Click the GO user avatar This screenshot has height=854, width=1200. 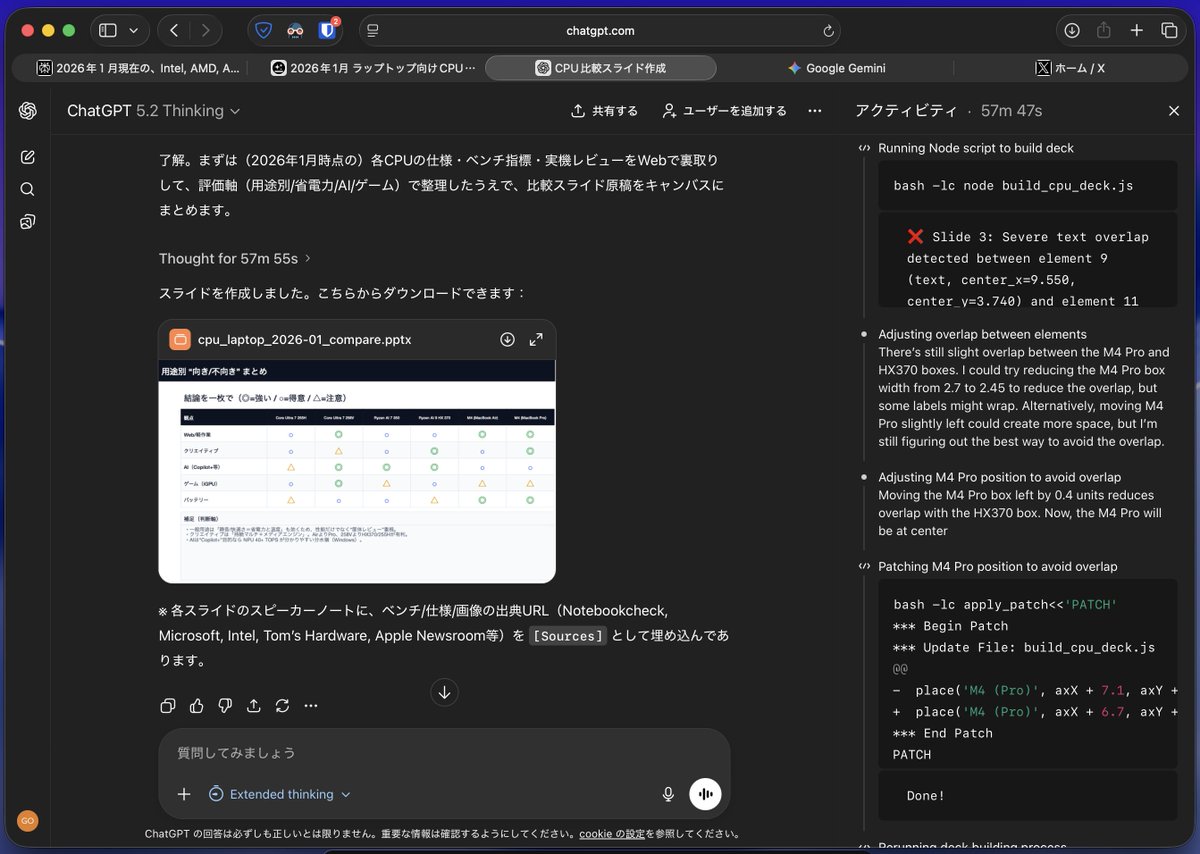[x=27, y=820]
